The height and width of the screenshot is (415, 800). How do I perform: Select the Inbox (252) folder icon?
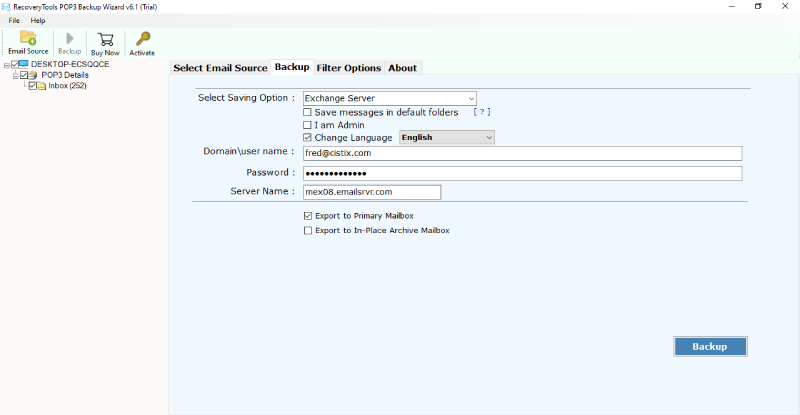[x=42, y=86]
